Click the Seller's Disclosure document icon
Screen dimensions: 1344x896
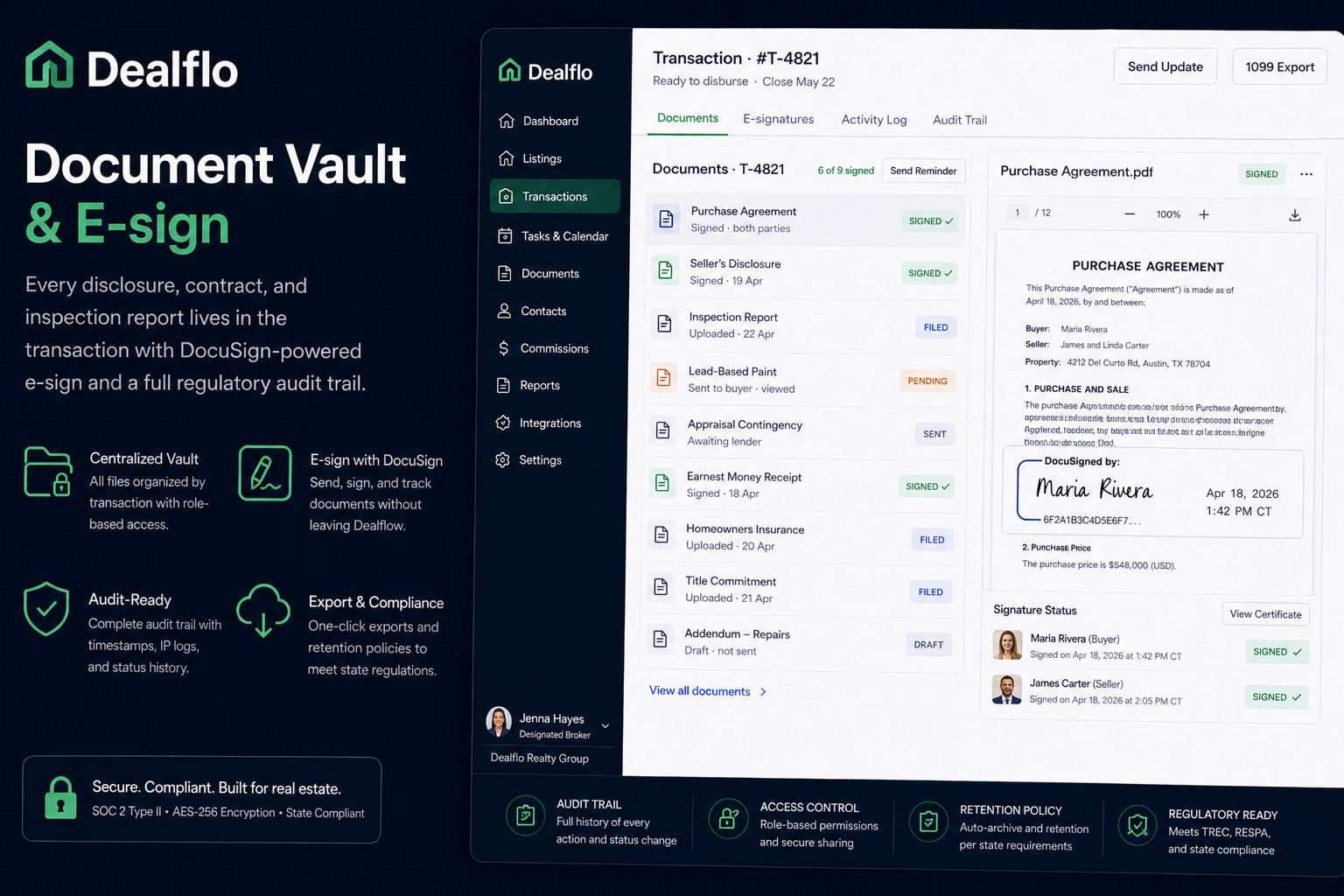665,270
